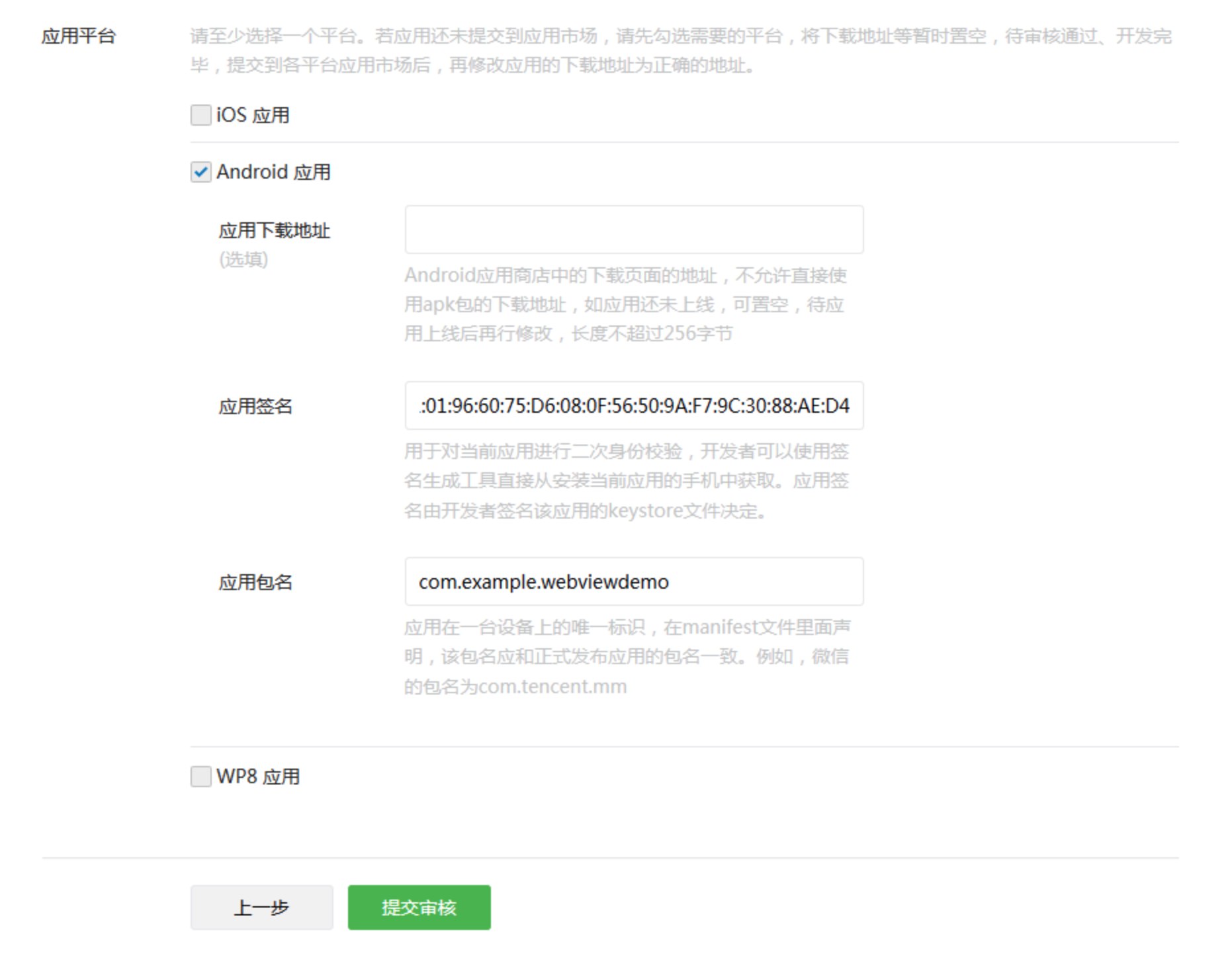Focus the 应用下载地址 input field
This screenshot has width=1232, height=975.
634,230
